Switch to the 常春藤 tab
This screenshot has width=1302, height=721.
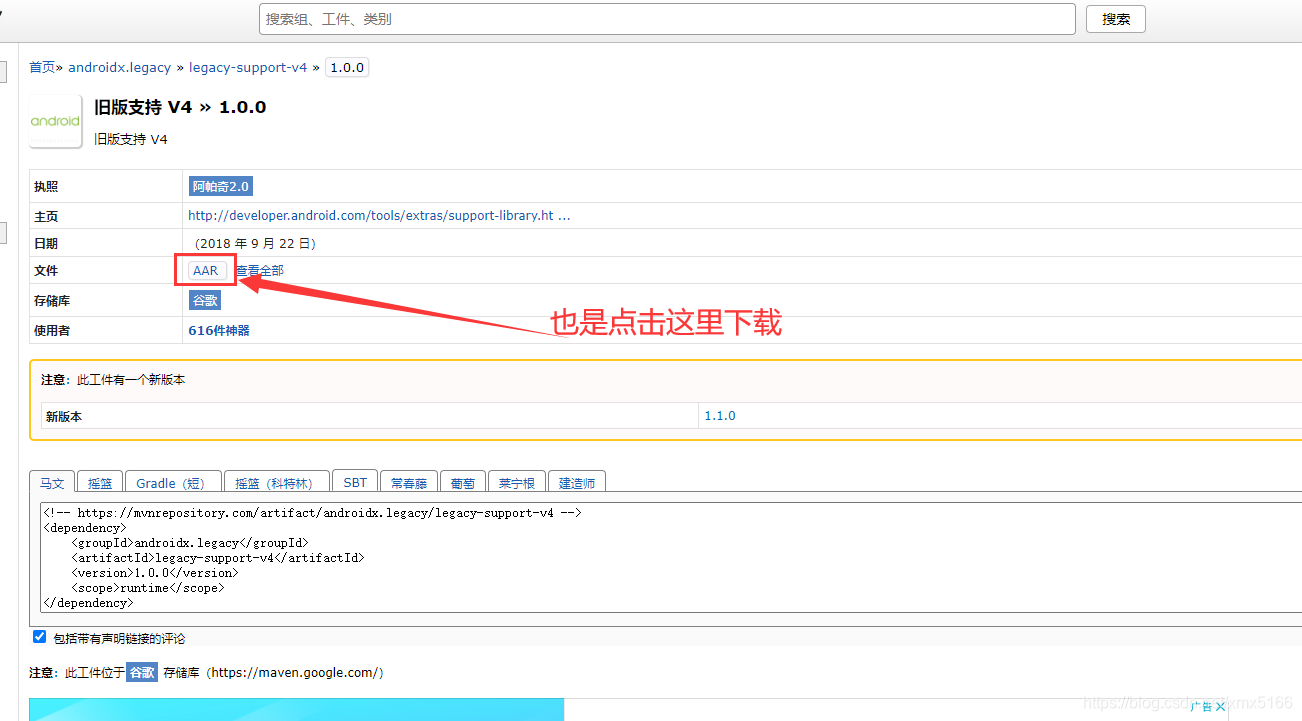point(409,482)
